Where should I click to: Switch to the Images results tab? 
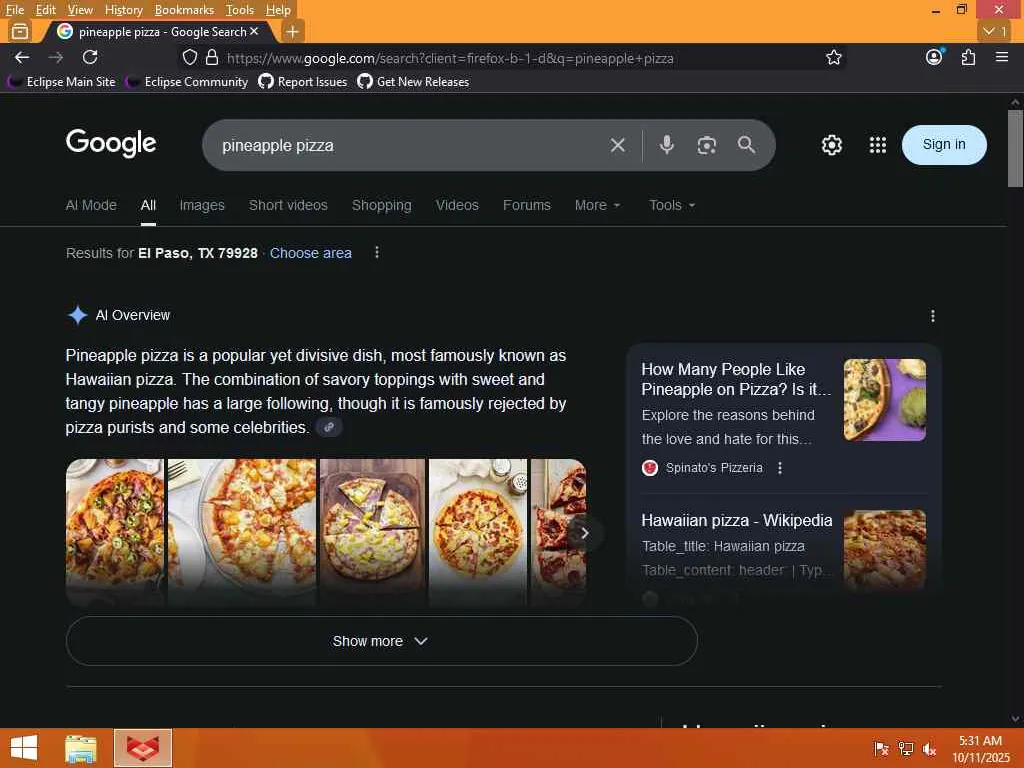[x=202, y=205]
